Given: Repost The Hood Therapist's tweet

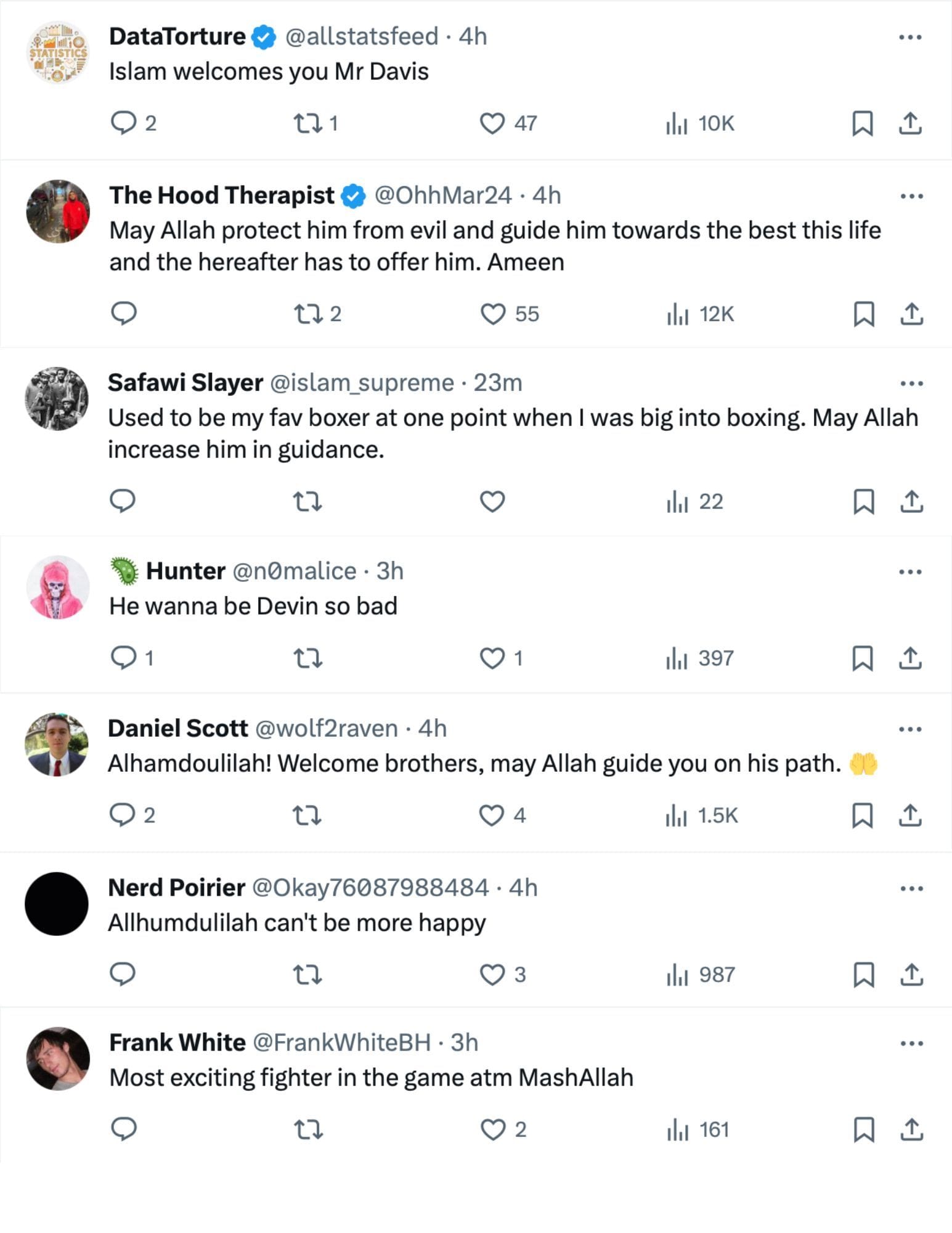Looking at the screenshot, I should [307, 314].
